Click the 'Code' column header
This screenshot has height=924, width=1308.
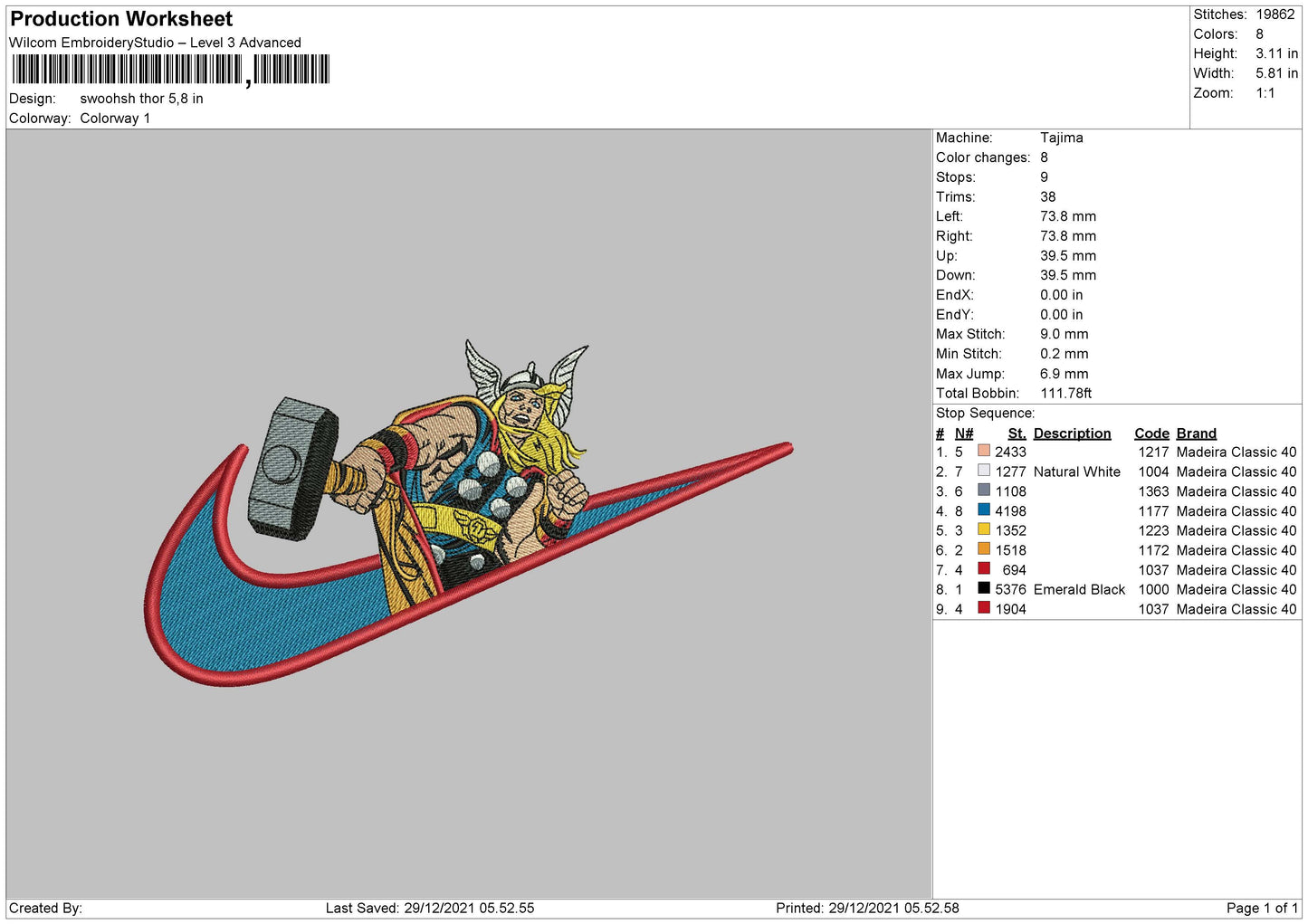(x=1151, y=433)
